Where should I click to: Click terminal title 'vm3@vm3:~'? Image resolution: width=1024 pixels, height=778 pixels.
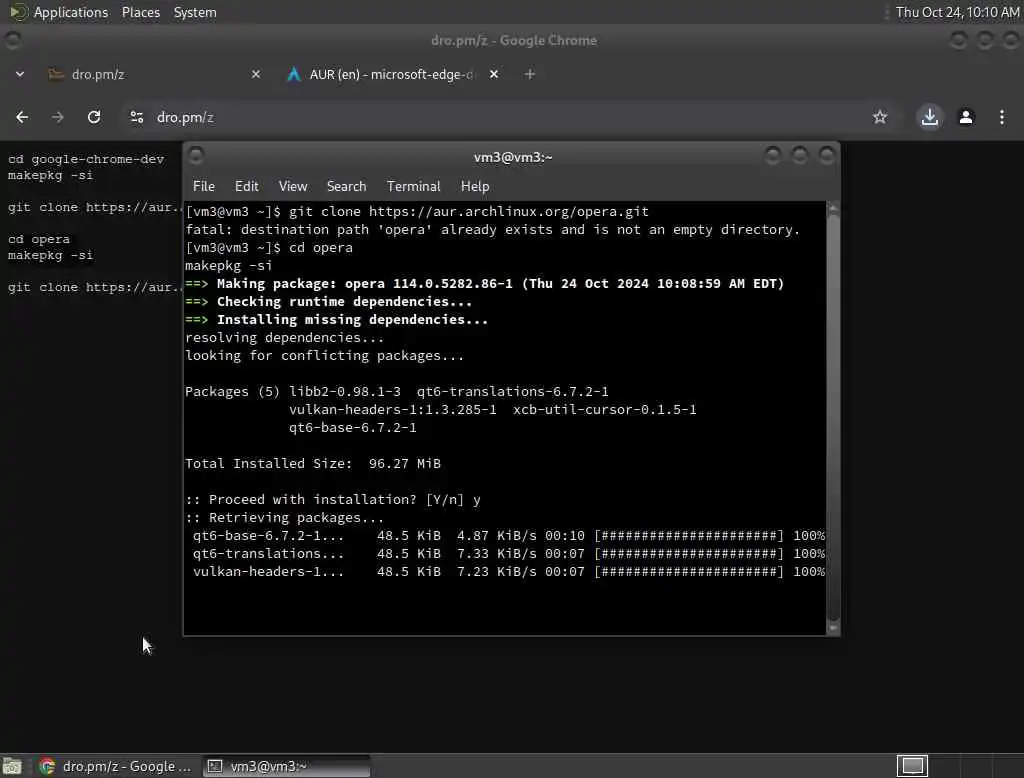pyautogui.click(x=513, y=157)
